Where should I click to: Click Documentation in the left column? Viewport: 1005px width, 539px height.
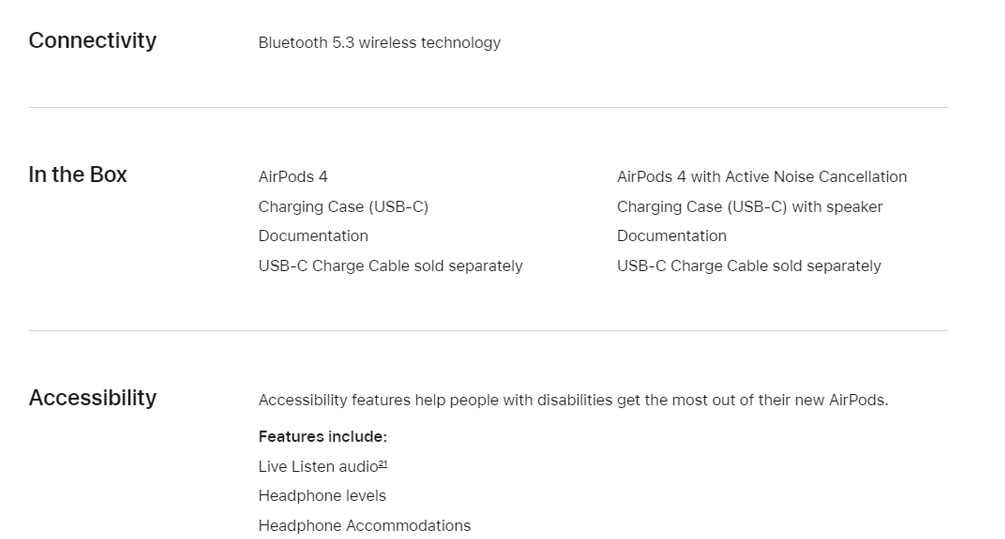click(313, 236)
